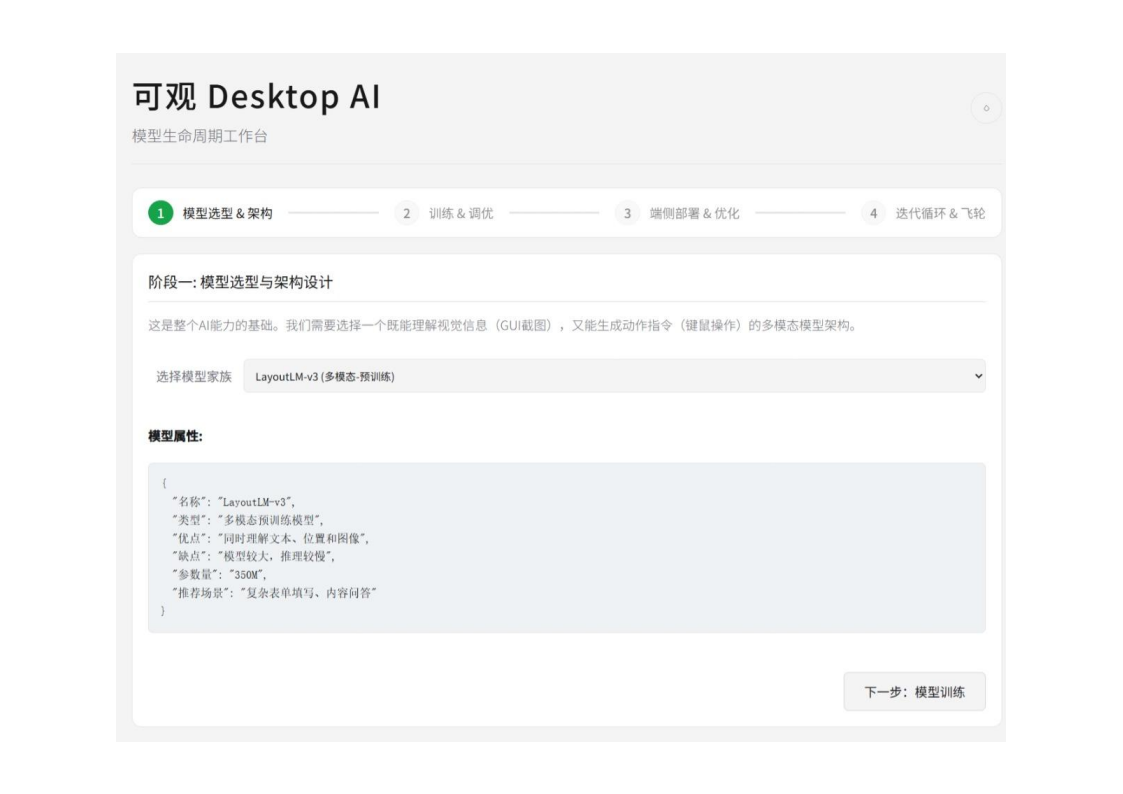The height and width of the screenshot is (794, 1123).
Task: Click the 选择模型家族 label
Action: tap(194, 377)
